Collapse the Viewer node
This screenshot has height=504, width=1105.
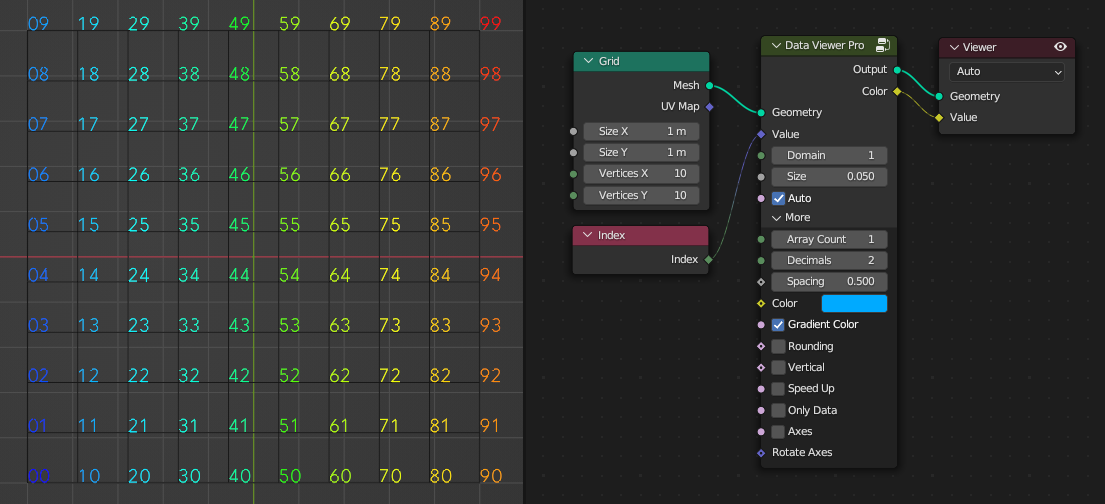[954, 47]
